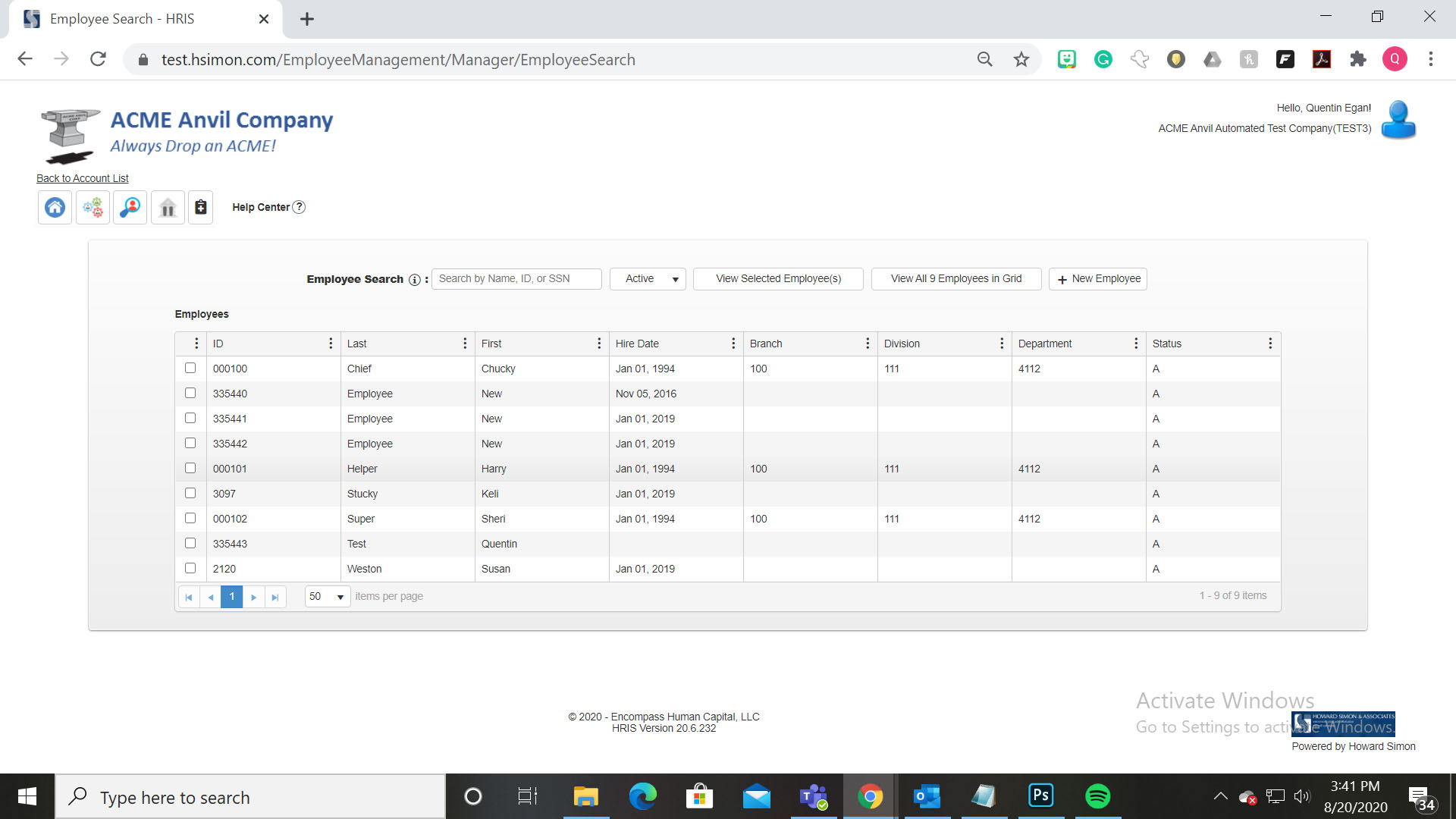
Task: Open the Chrome profile Q avatar
Action: click(x=1395, y=59)
